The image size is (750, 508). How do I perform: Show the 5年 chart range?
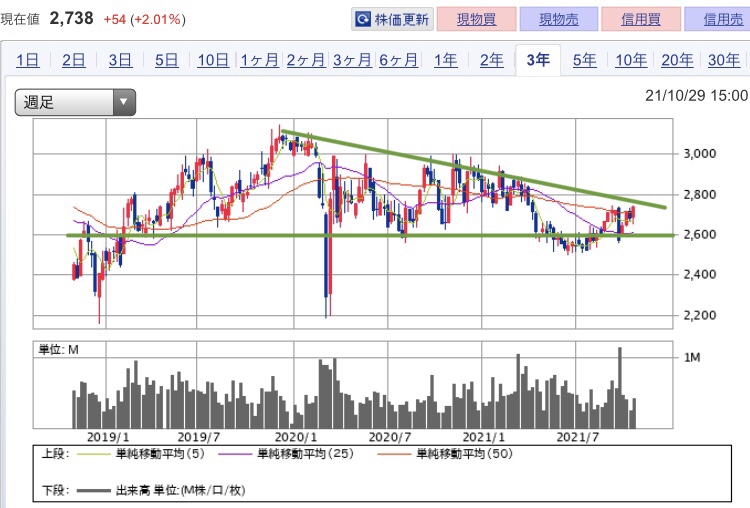tap(585, 60)
